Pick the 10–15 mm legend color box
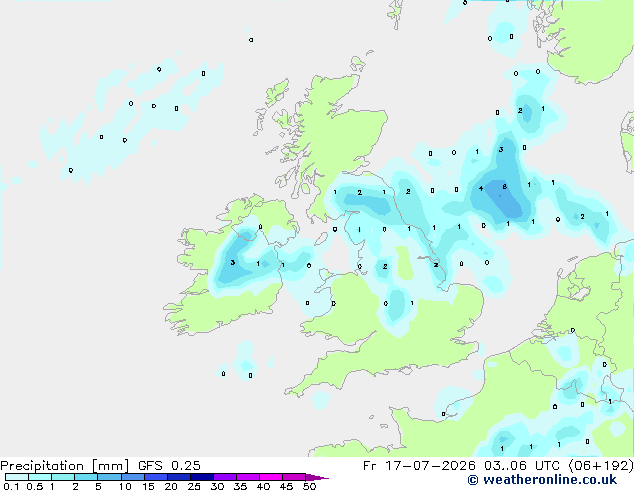The height and width of the screenshot is (490, 634). (133, 477)
